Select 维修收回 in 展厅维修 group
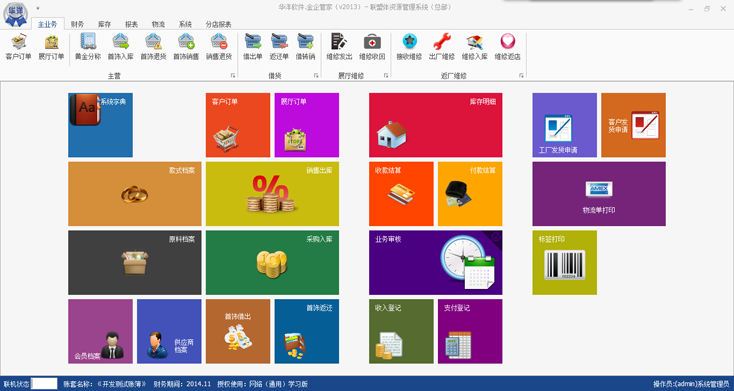 (372, 47)
